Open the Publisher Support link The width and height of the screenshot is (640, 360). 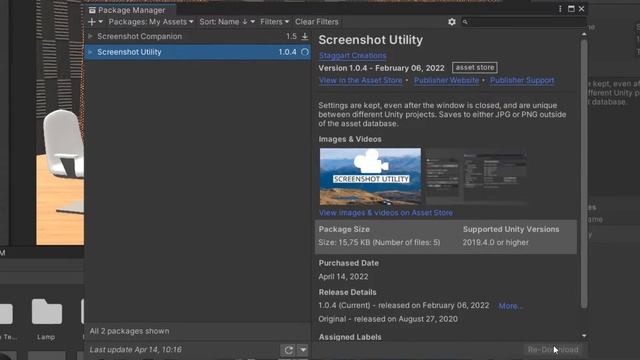click(x=522, y=80)
